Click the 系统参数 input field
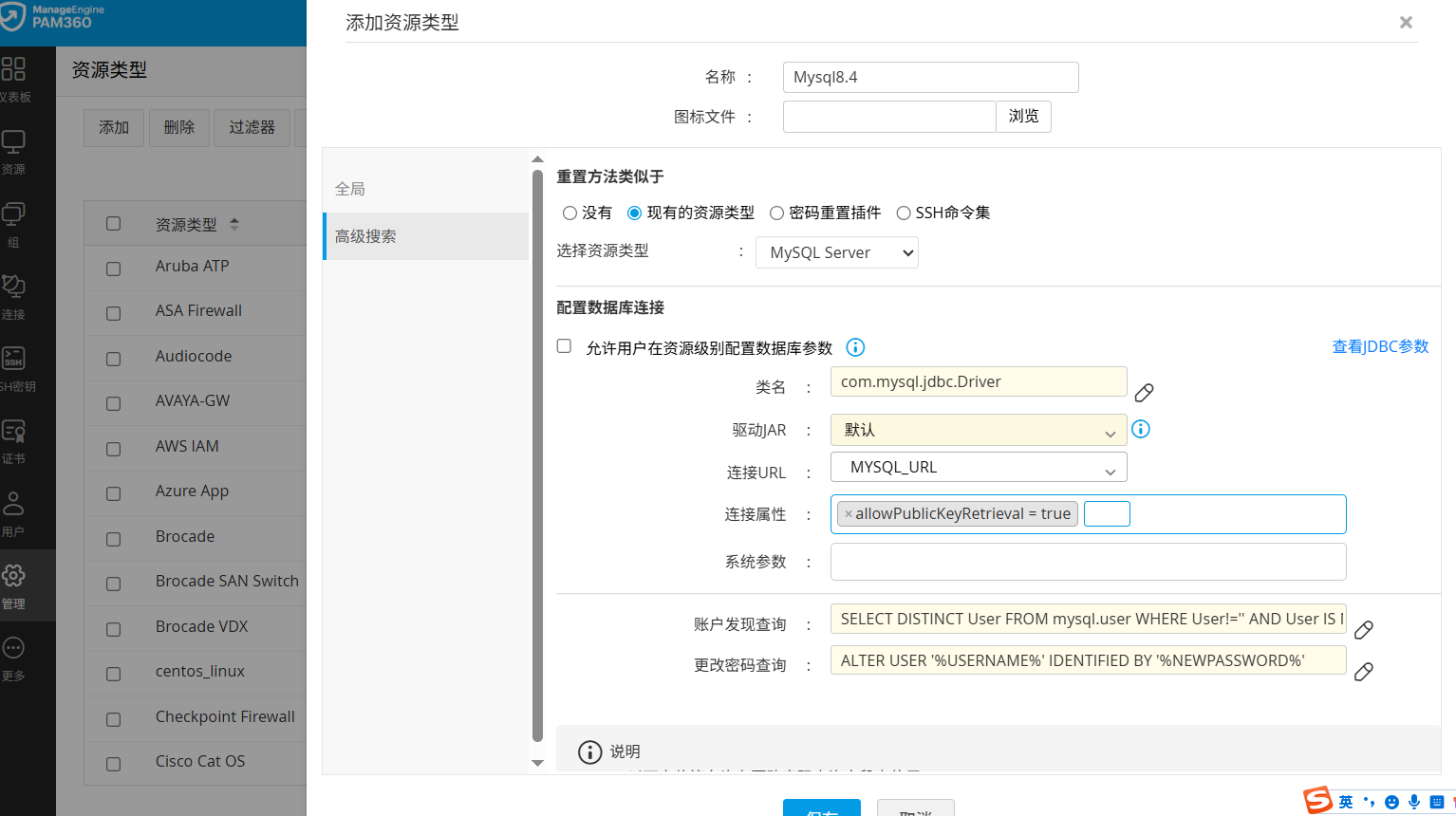The image size is (1456, 816). pyautogui.click(x=1088, y=562)
